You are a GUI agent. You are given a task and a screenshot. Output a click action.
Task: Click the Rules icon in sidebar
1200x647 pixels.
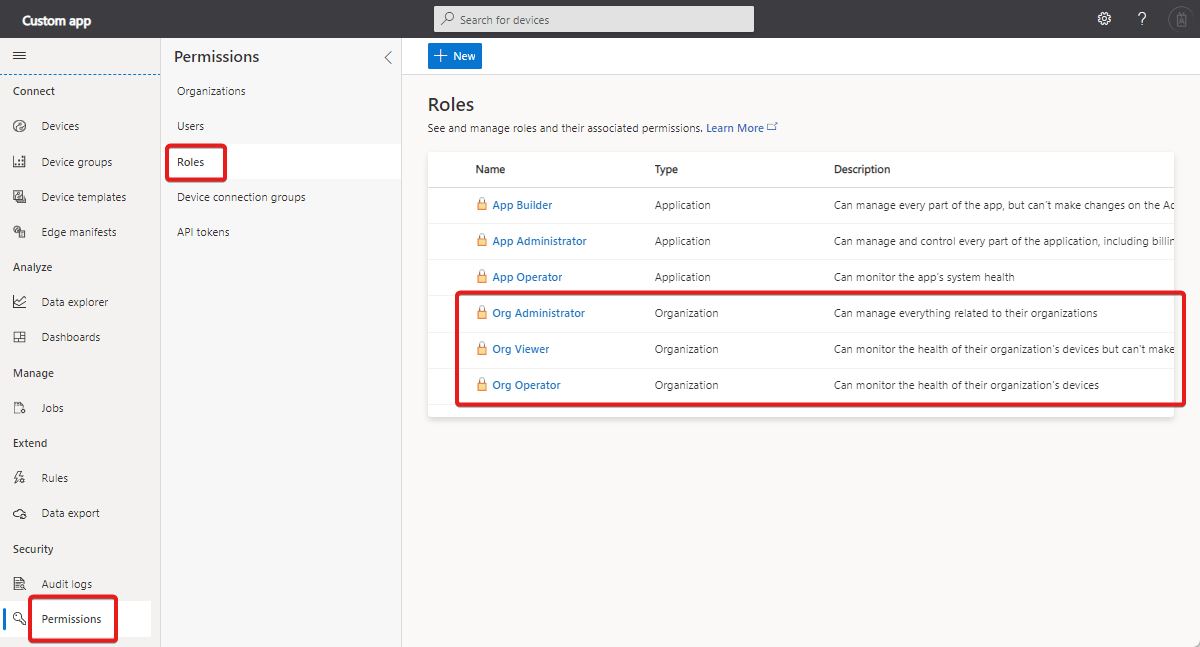coord(20,478)
